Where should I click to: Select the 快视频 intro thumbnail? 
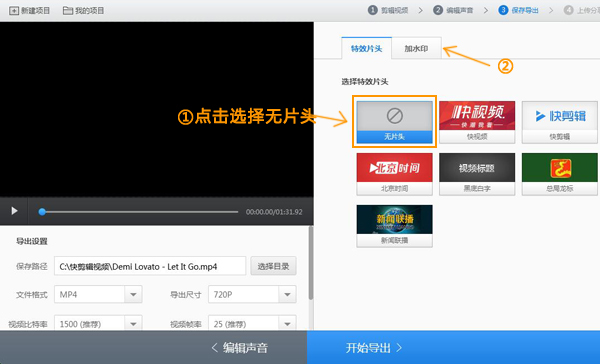[477, 122]
